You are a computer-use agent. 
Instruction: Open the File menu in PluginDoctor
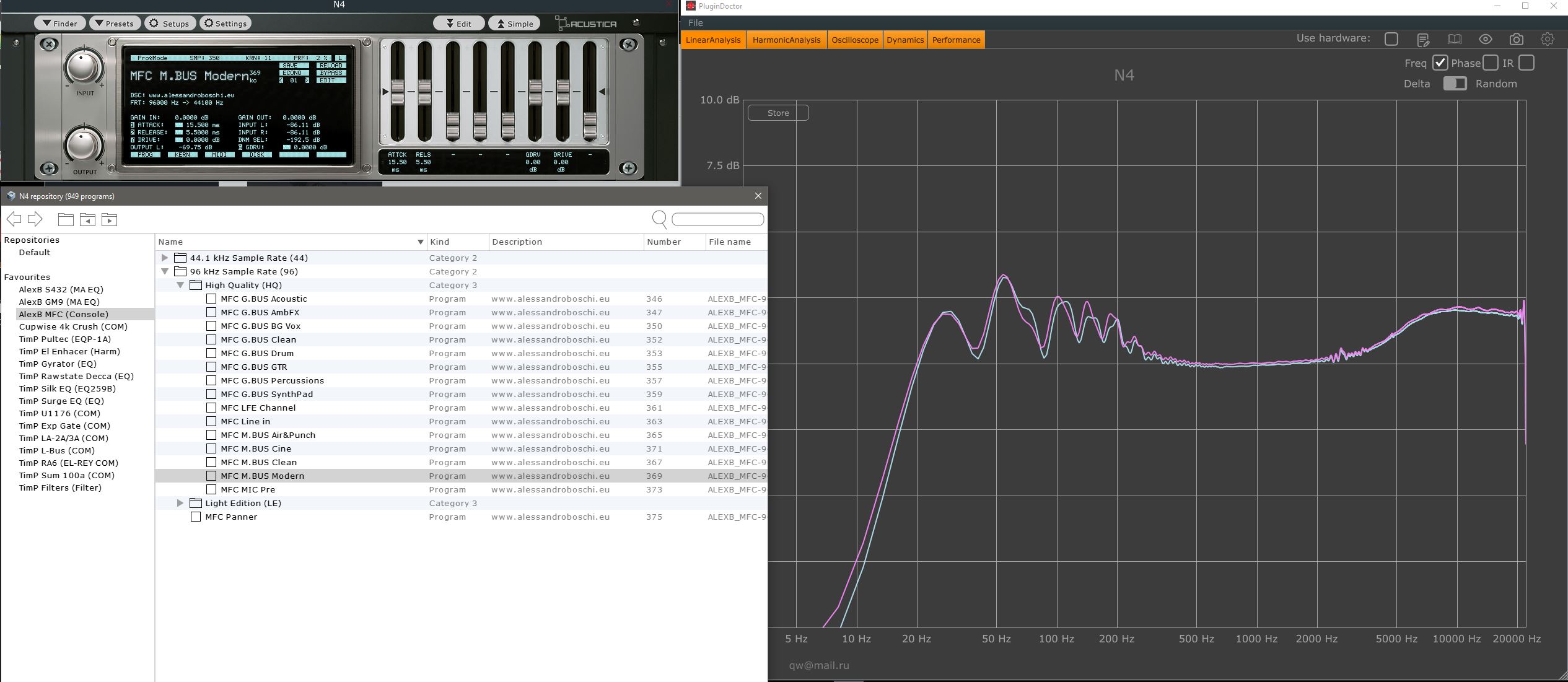pyautogui.click(x=695, y=23)
